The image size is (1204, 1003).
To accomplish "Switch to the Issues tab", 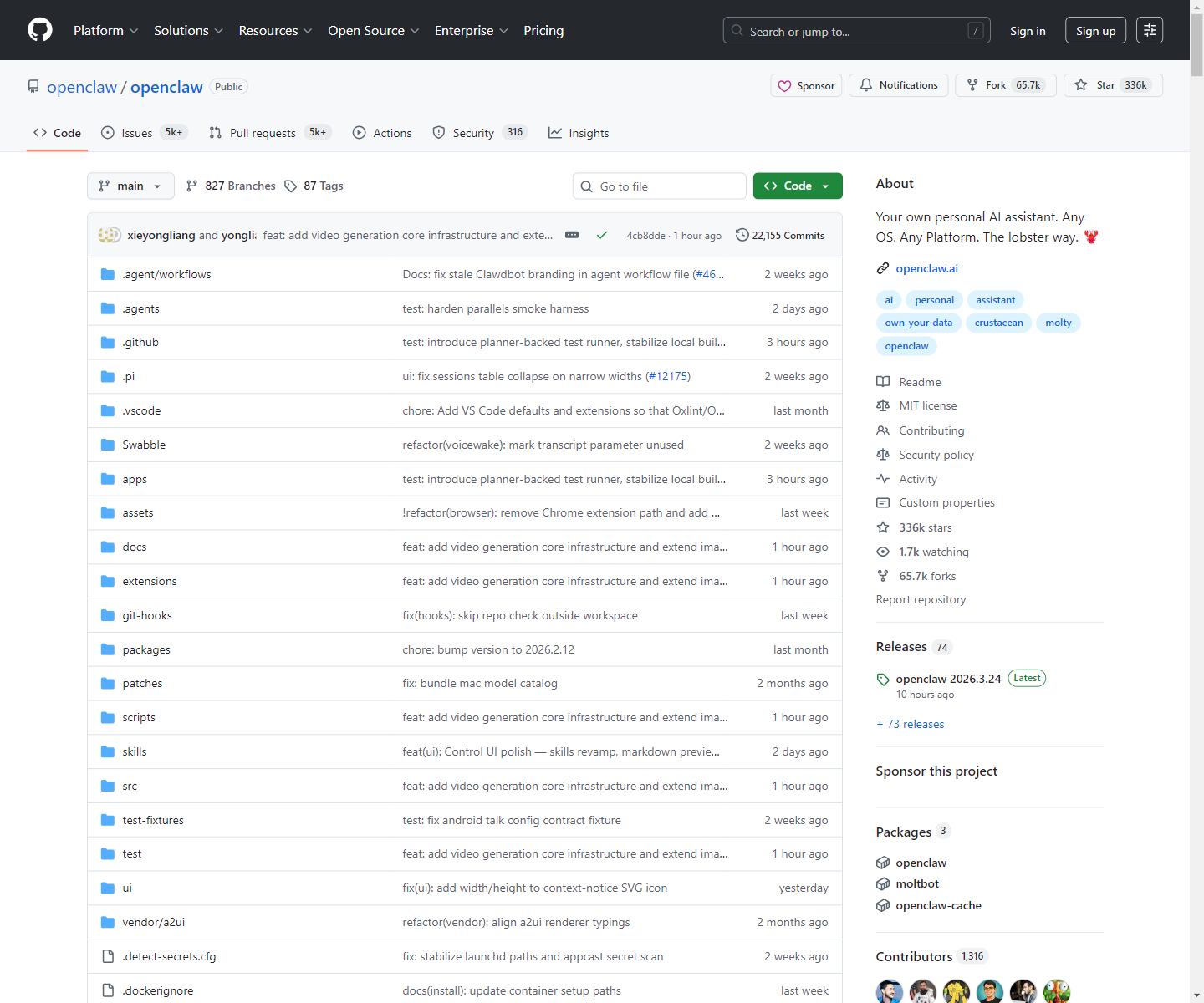I will click(x=143, y=132).
